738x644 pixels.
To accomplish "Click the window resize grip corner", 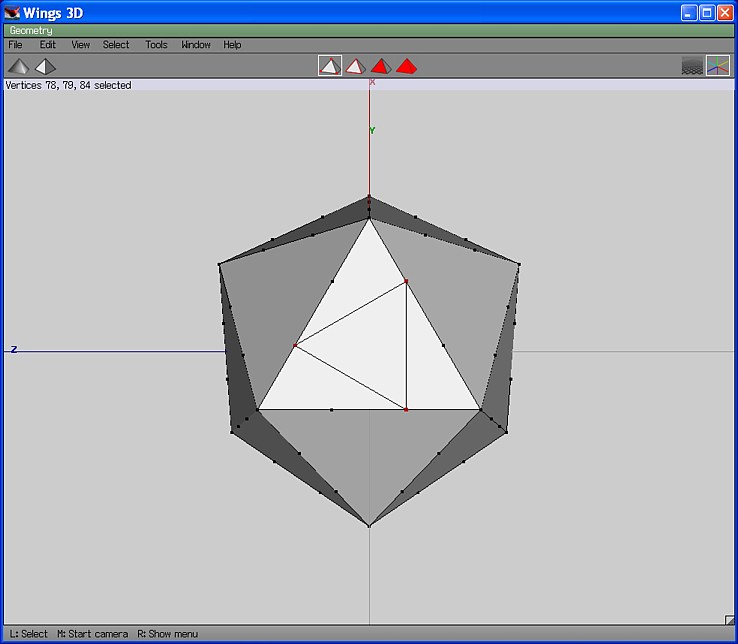I will 729,620.
